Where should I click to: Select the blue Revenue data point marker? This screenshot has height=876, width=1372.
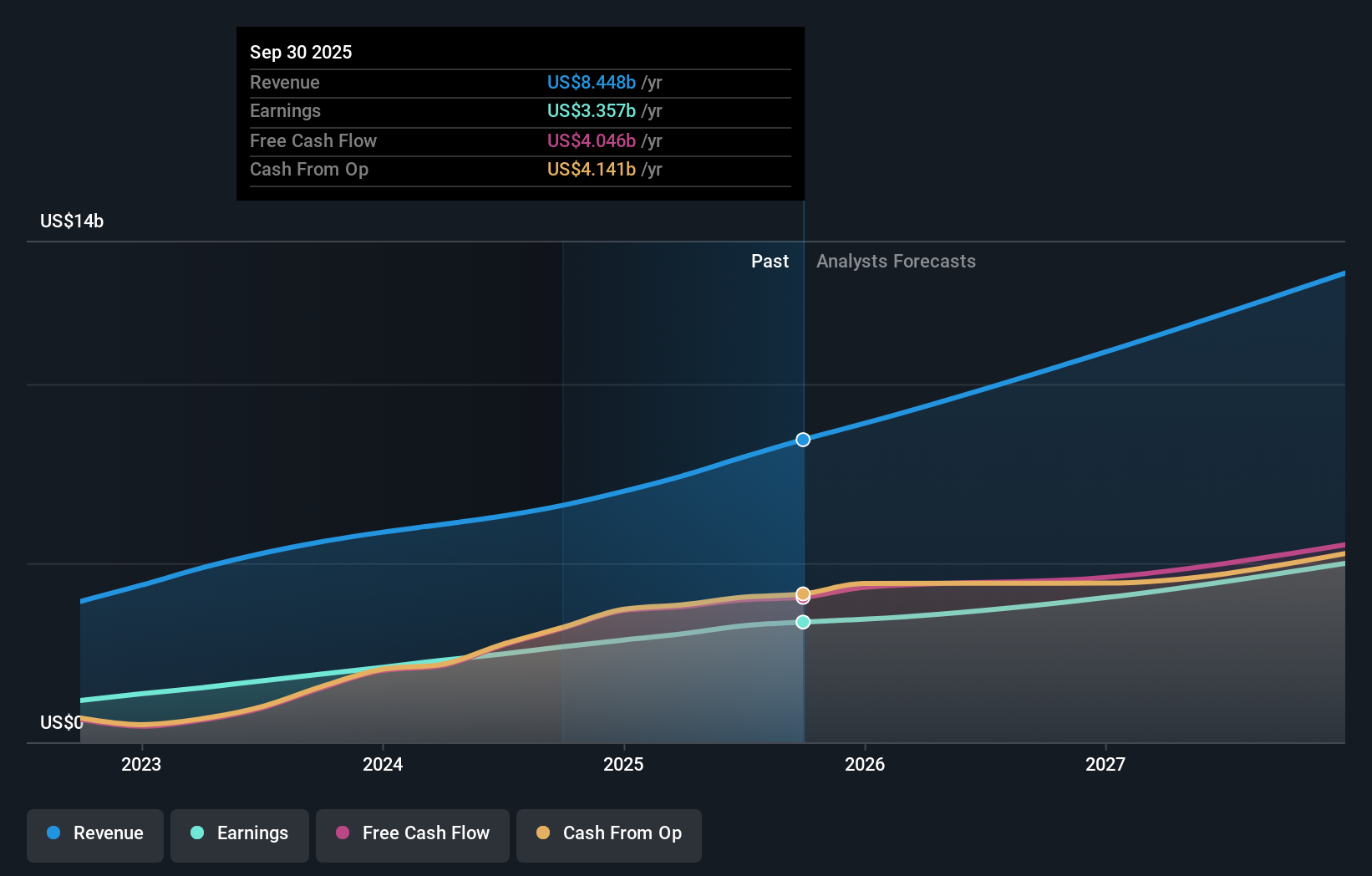point(803,439)
